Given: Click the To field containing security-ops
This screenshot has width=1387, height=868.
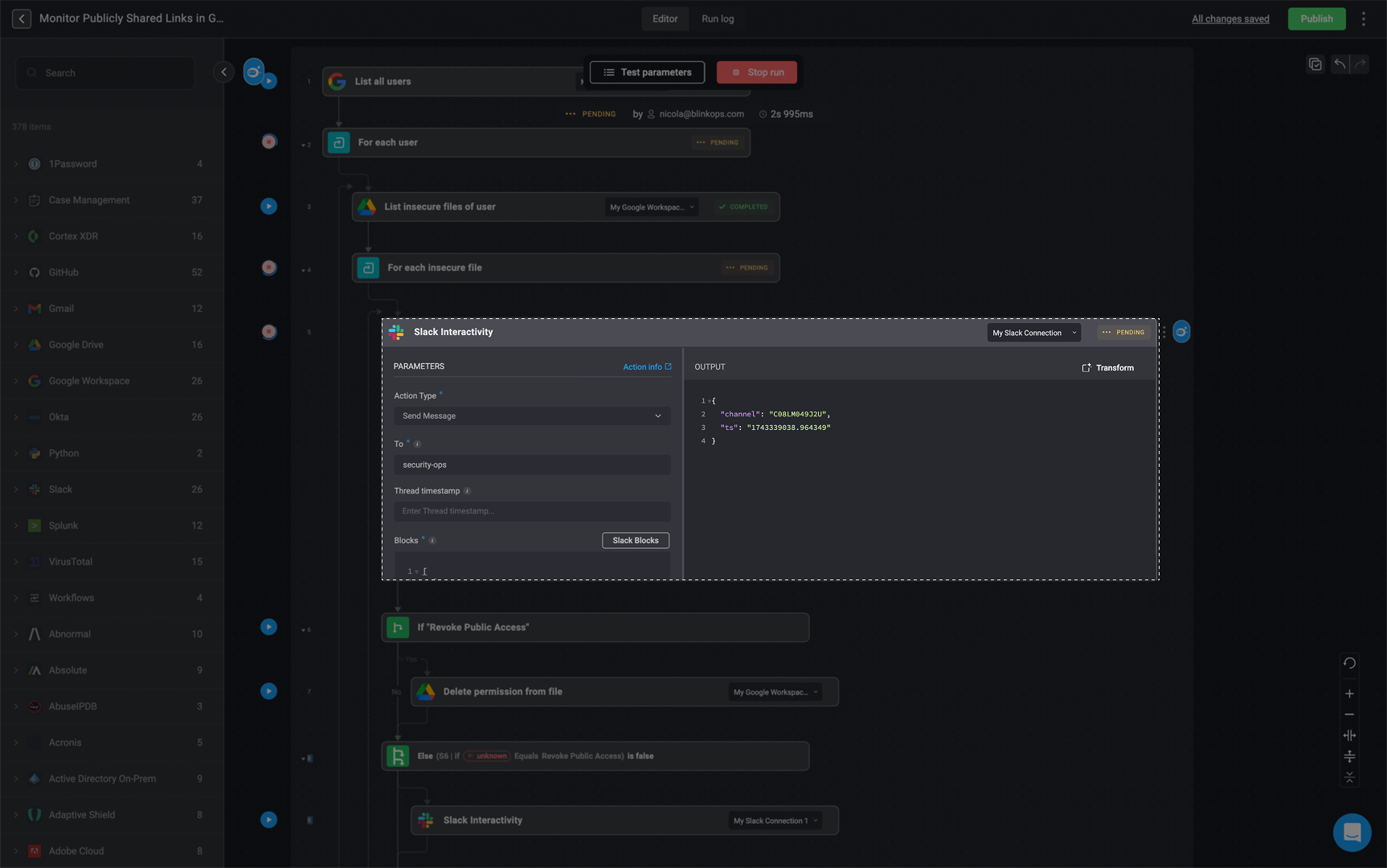Looking at the screenshot, I should pyautogui.click(x=532, y=465).
